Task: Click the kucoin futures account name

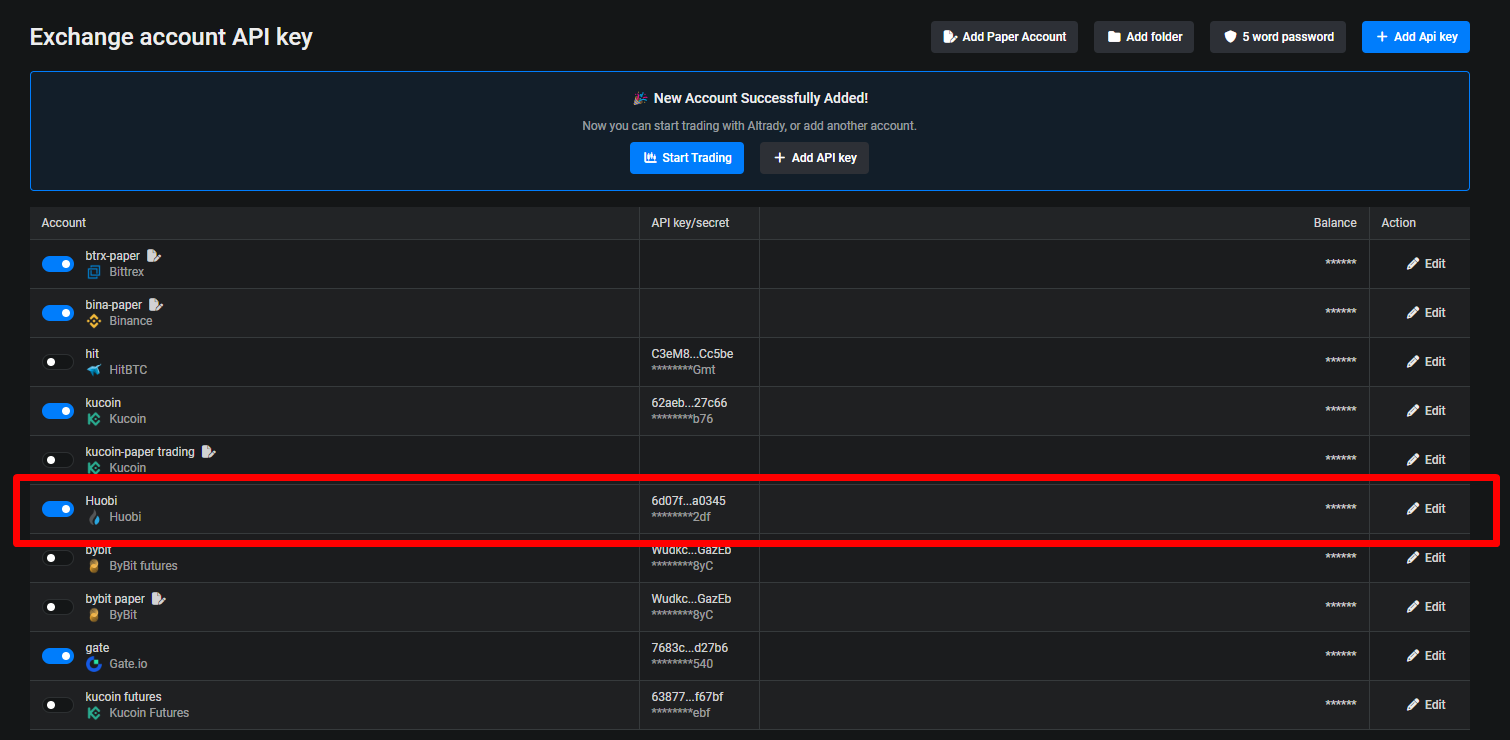Action: tap(123, 697)
